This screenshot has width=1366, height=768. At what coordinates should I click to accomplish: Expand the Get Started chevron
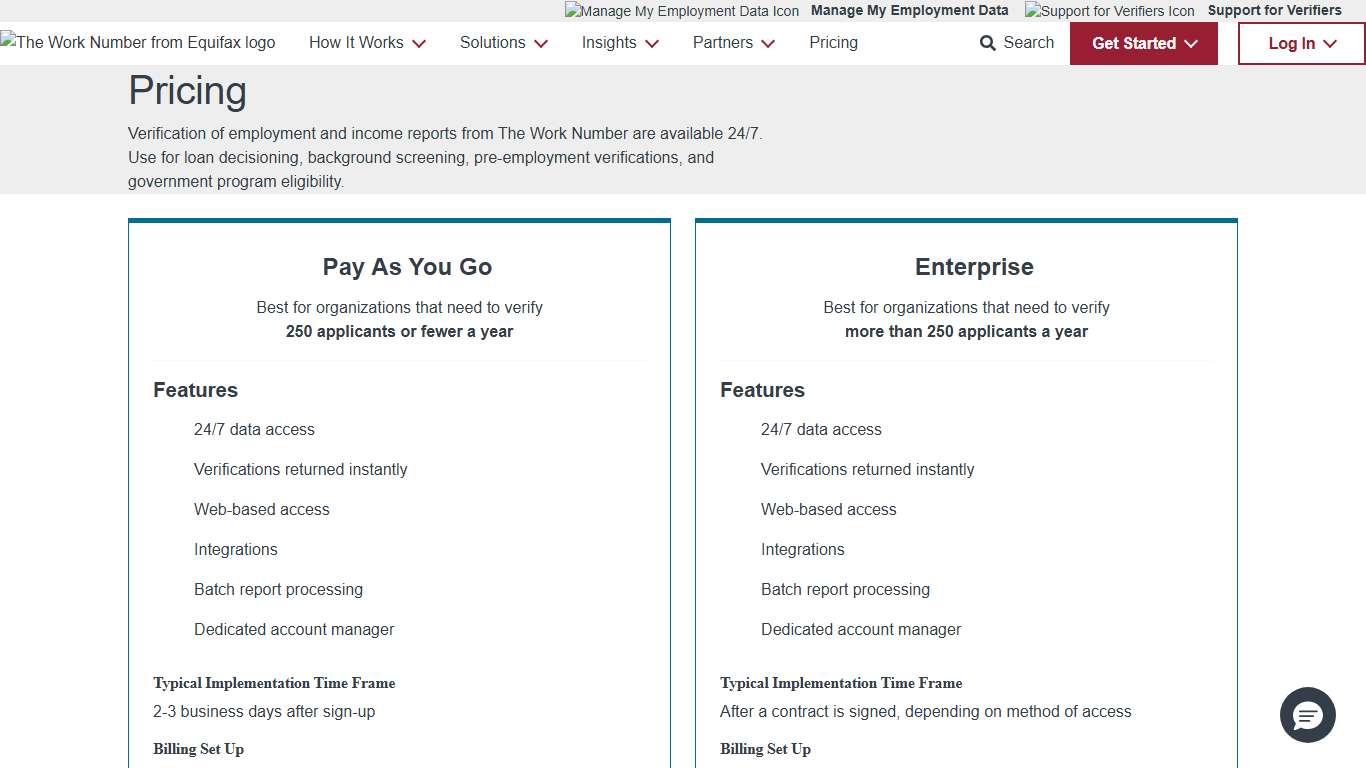tap(1192, 44)
